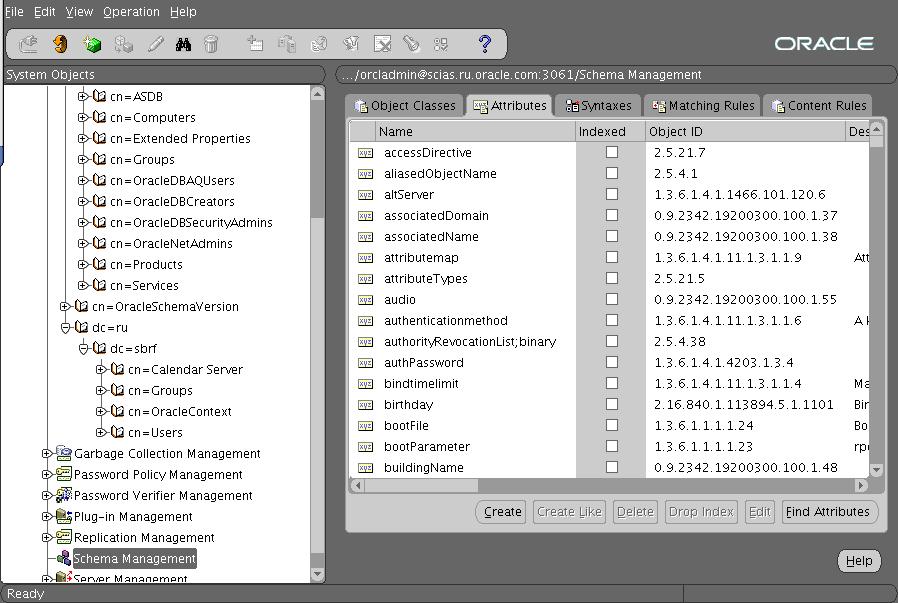Click the Drop Index button

(x=701, y=511)
